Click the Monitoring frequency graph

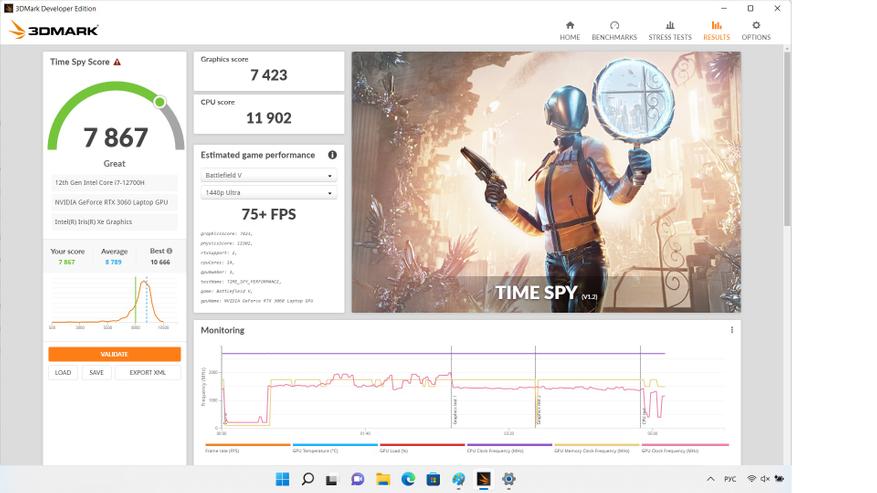point(464,389)
